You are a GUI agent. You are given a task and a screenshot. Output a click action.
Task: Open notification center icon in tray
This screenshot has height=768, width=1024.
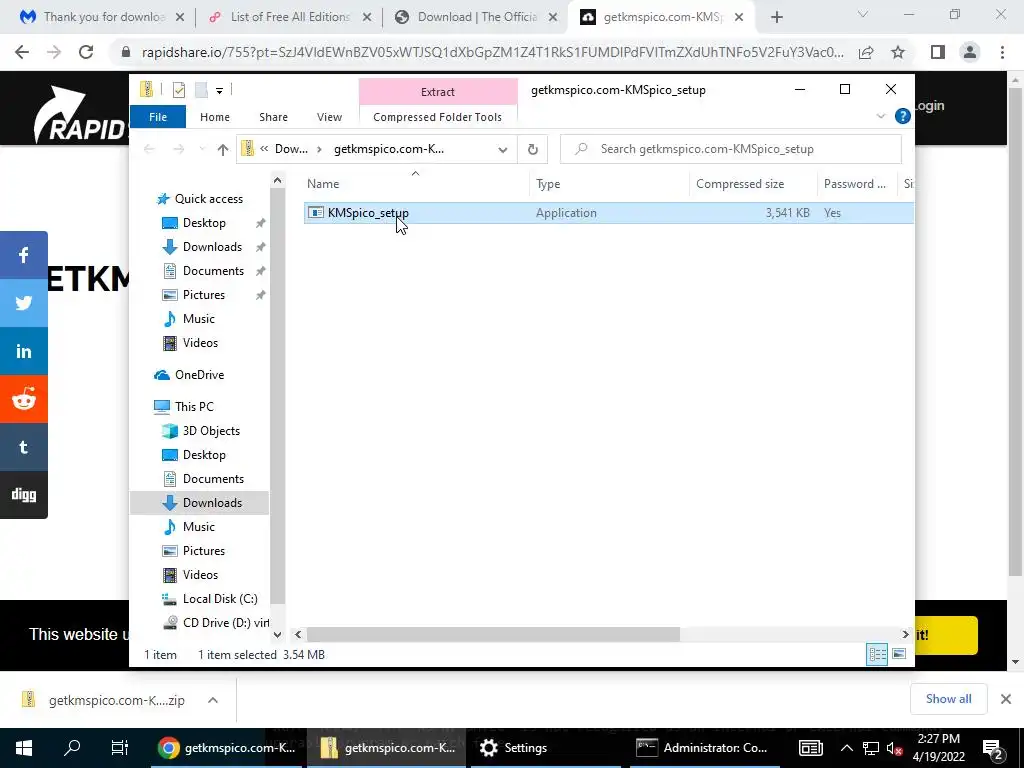click(992, 748)
